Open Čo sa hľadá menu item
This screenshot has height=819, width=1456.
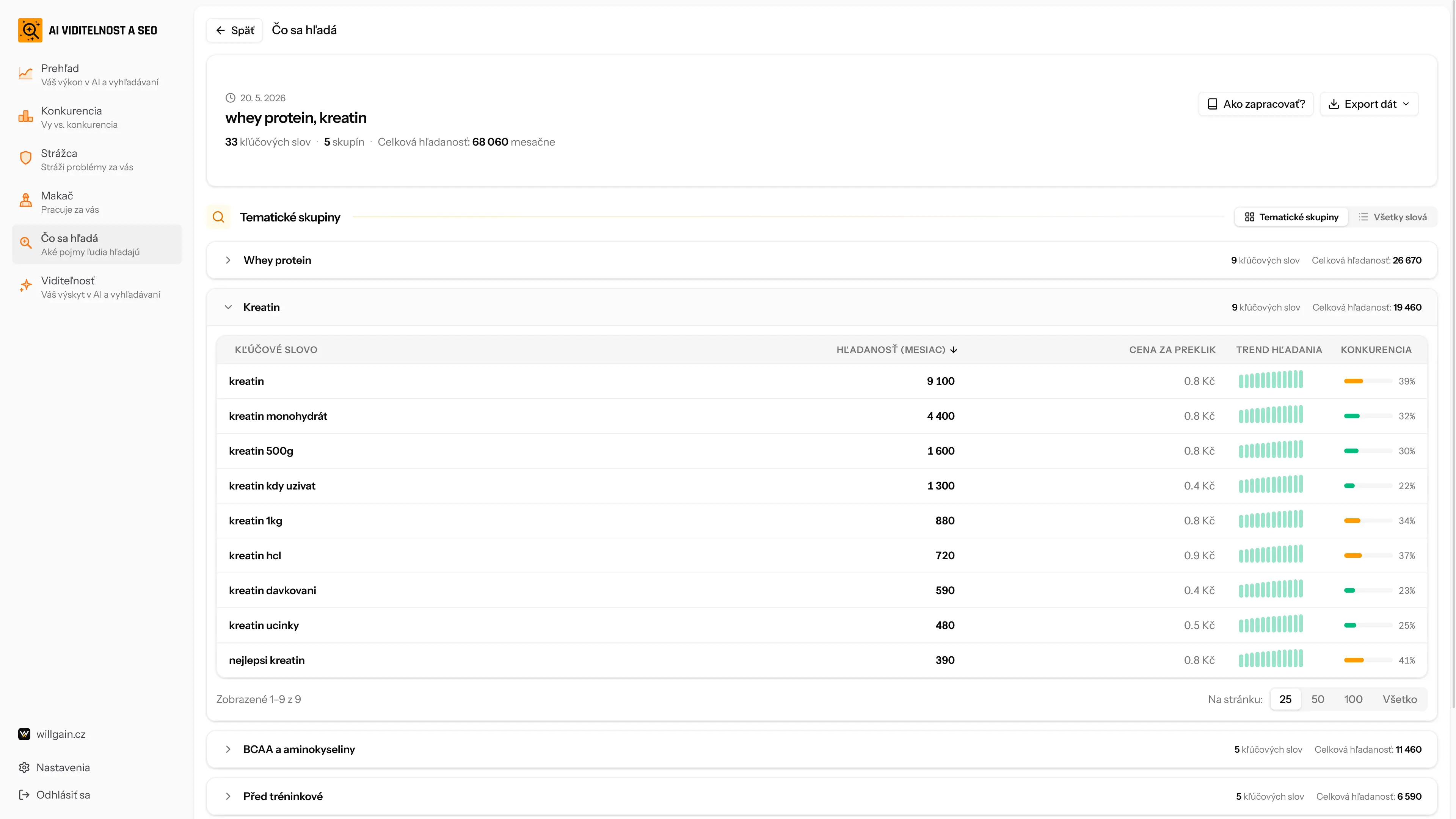[x=97, y=244]
